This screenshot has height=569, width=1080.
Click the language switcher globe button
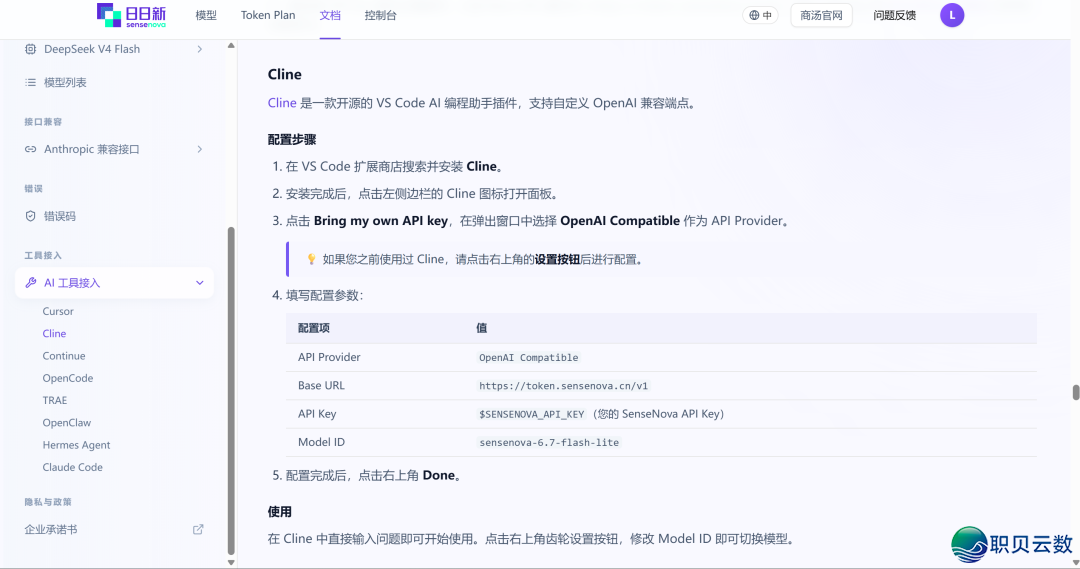pos(760,15)
